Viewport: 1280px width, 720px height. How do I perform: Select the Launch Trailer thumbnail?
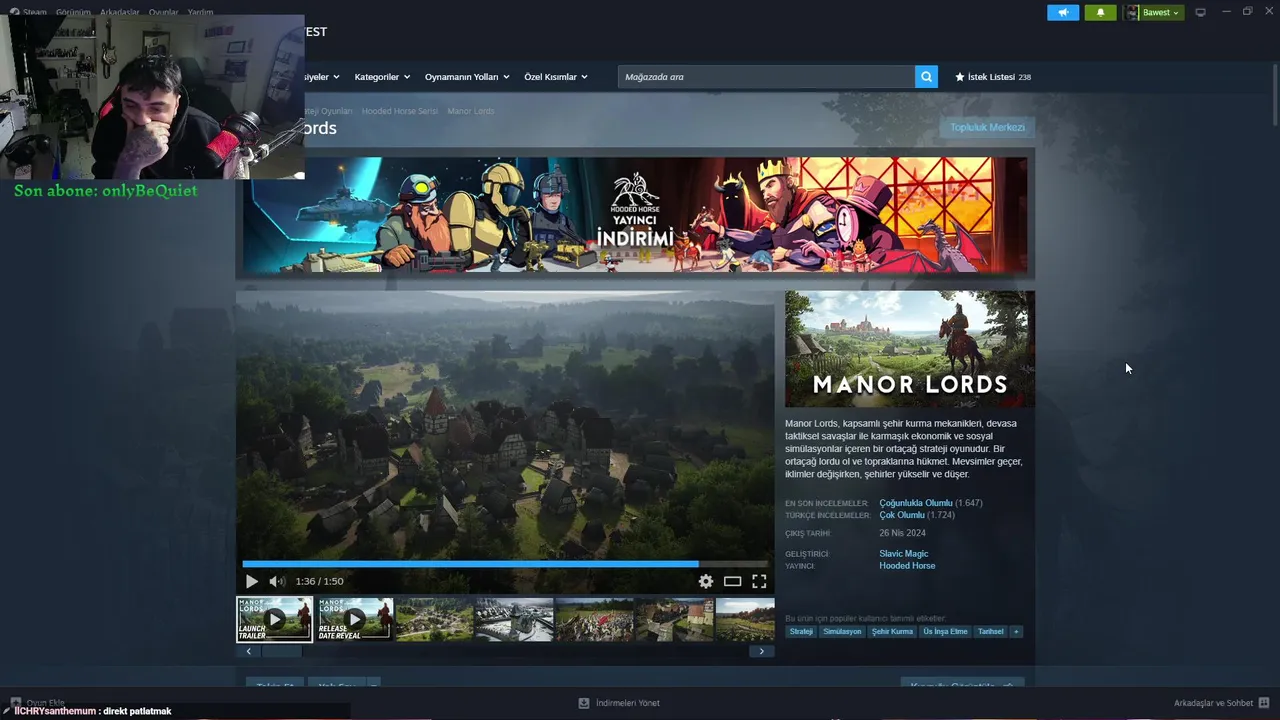(275, 619)
